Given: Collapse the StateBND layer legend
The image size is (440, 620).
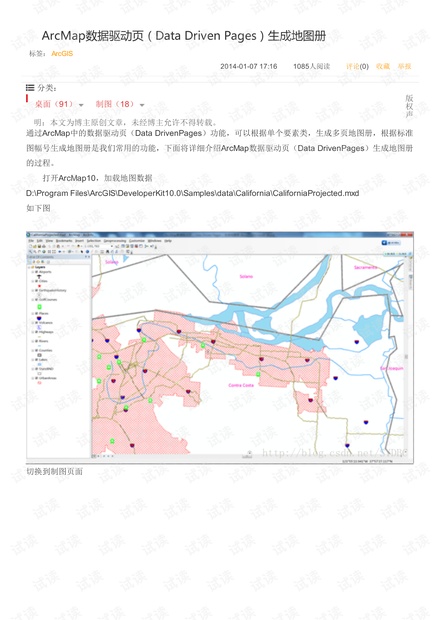Looking at the screenshot, I should [x=32, y=369].
